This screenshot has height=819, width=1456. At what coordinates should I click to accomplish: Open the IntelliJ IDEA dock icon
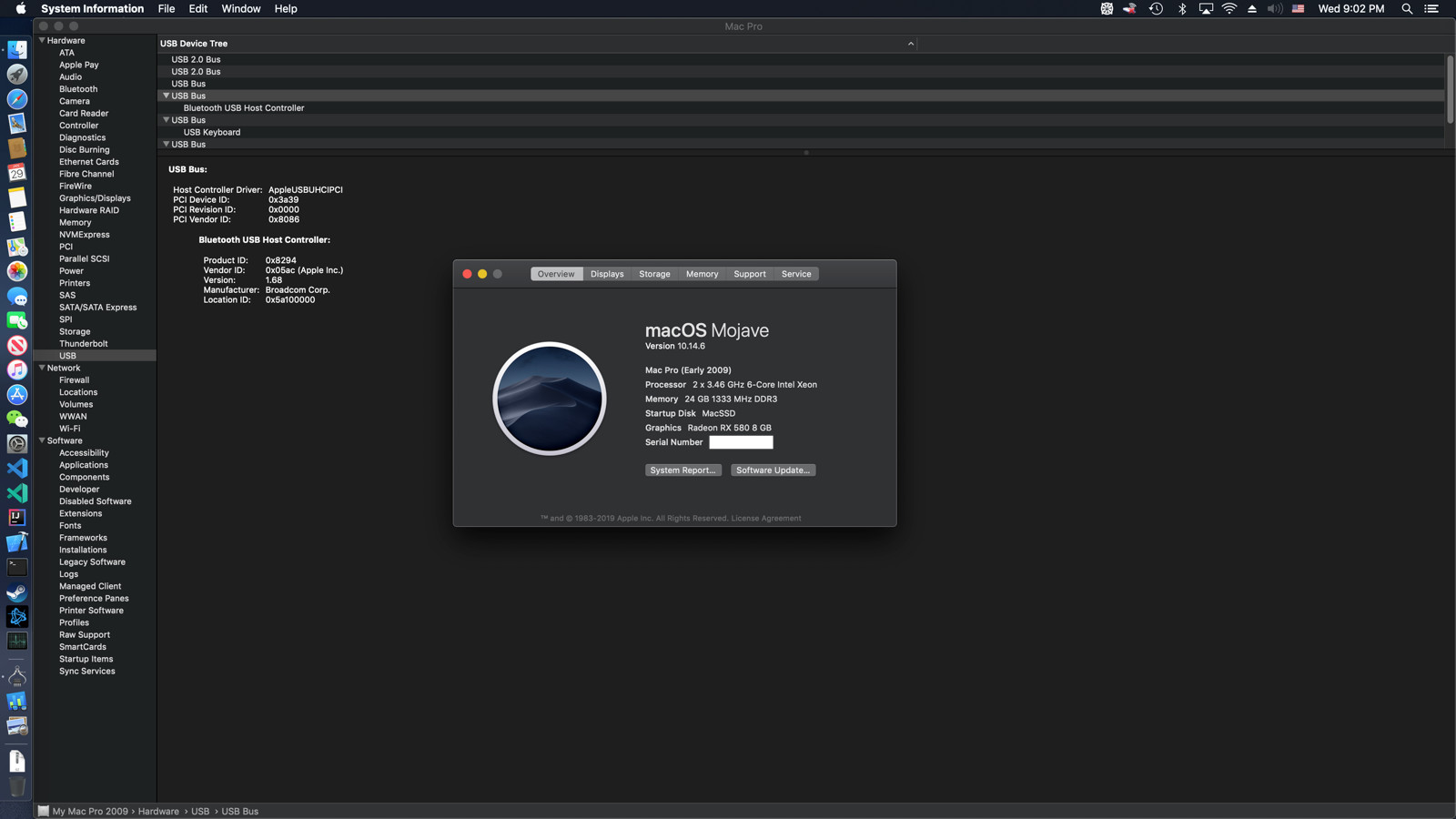(17, 517)
